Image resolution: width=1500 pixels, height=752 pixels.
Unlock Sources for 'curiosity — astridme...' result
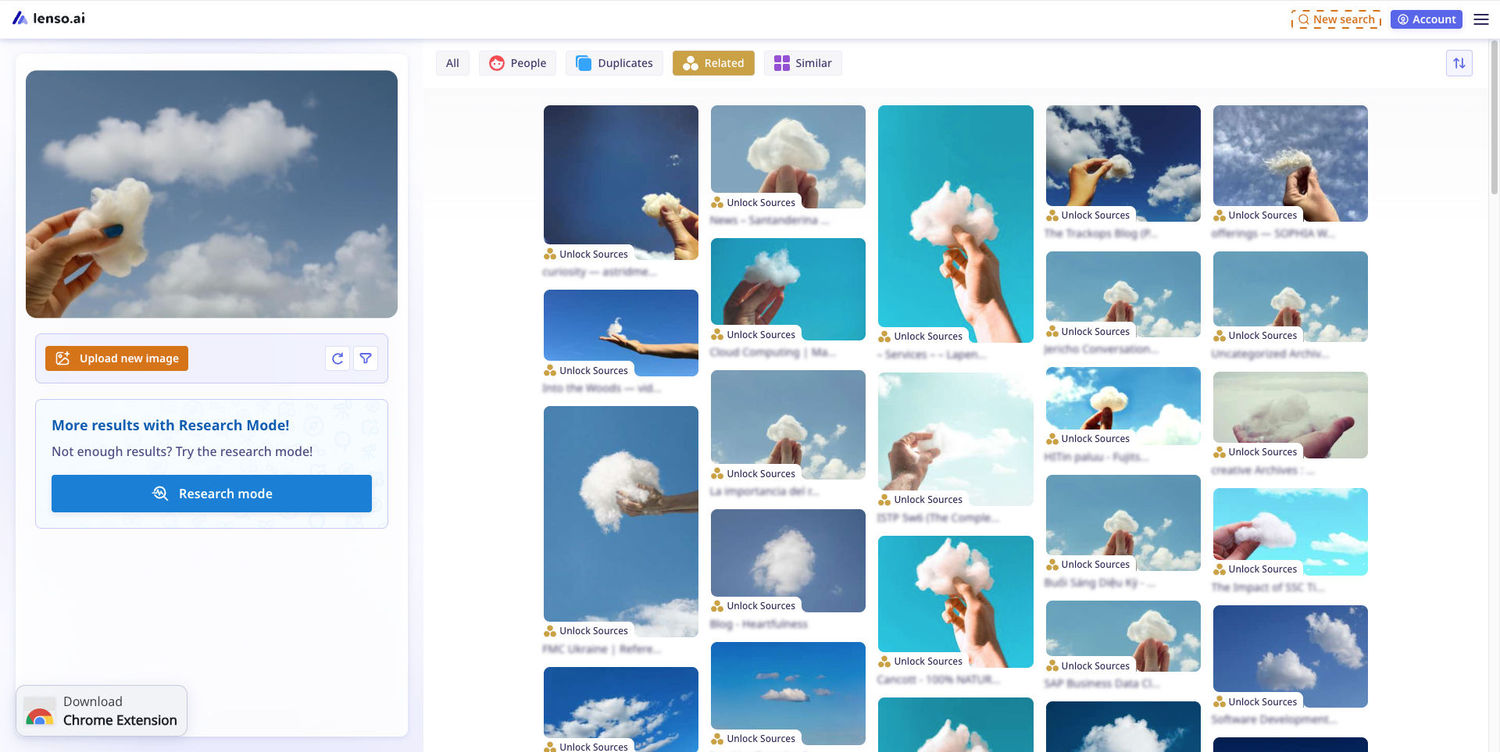point(587,254)
